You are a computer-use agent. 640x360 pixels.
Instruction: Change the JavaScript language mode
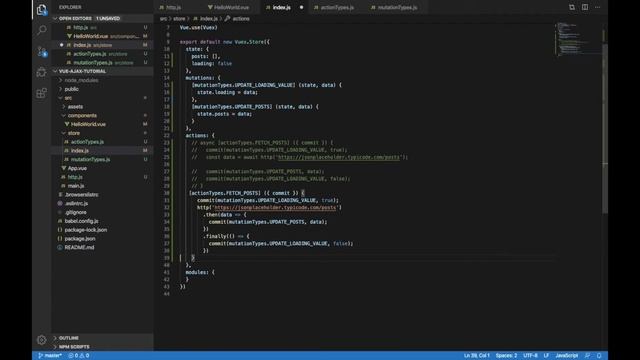tap(567, 356)
